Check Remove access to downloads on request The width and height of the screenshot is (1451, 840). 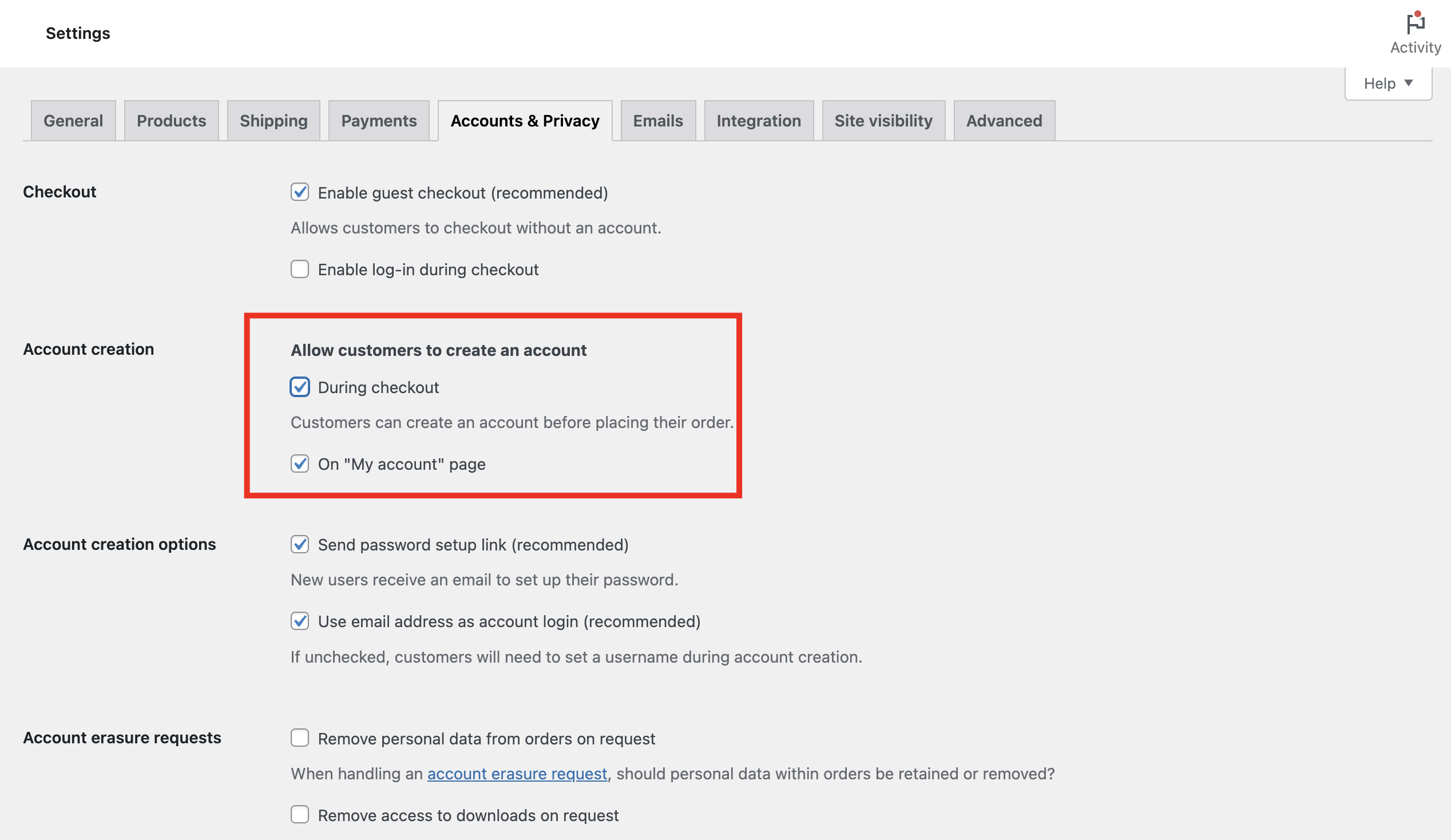click(x=299, y=815)
